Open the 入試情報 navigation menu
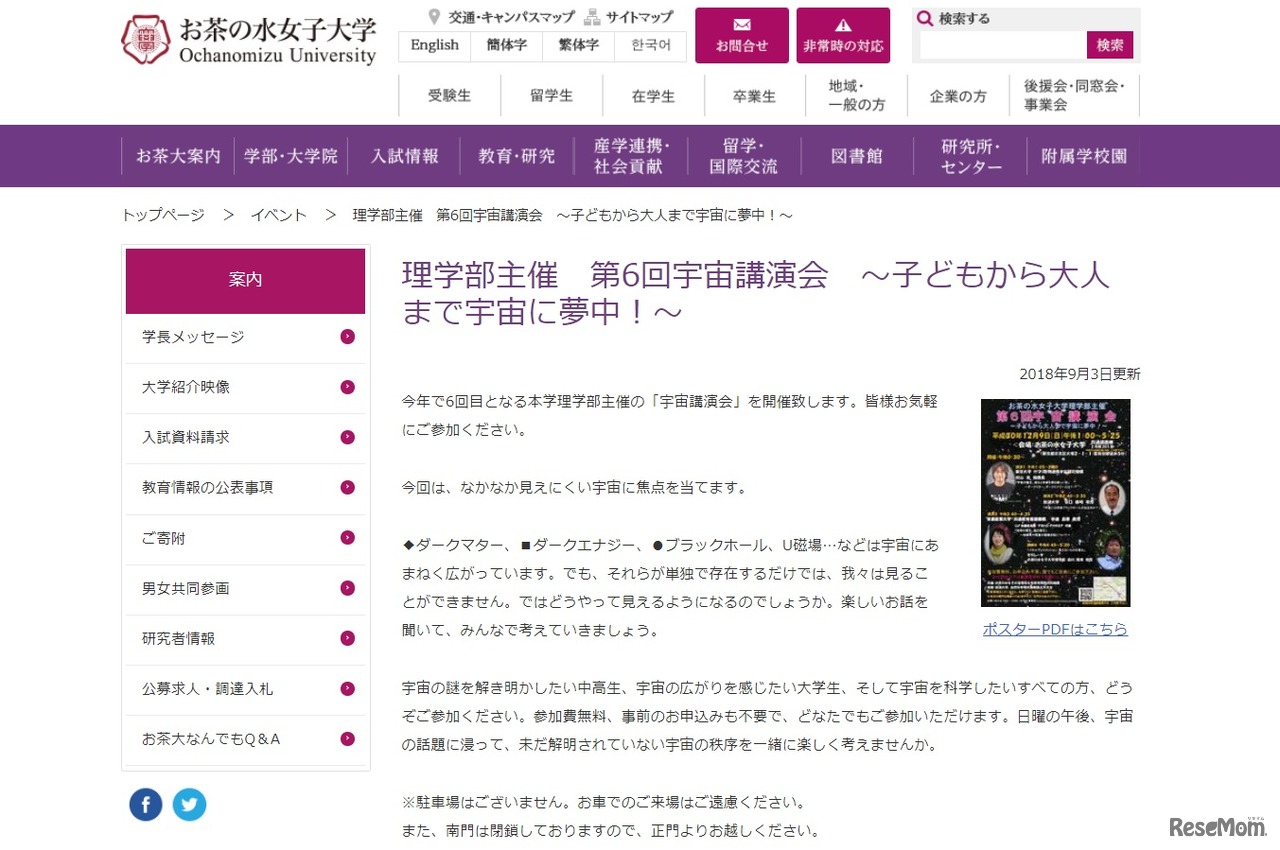The height and width of the screenshot is (850, 1280). pos(404,156)
